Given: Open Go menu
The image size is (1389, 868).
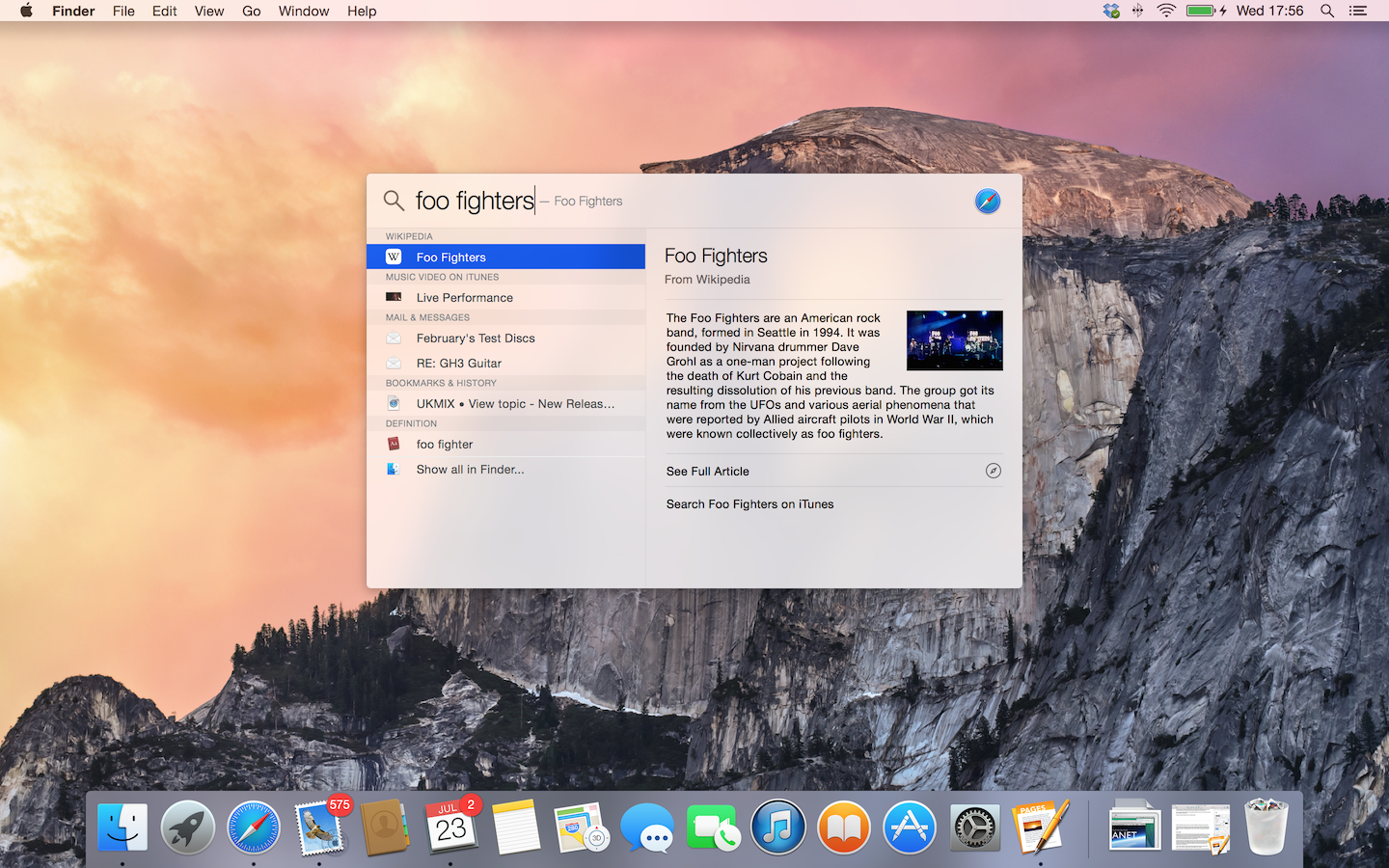Looking at the screenshot, I should click(252, 11).
